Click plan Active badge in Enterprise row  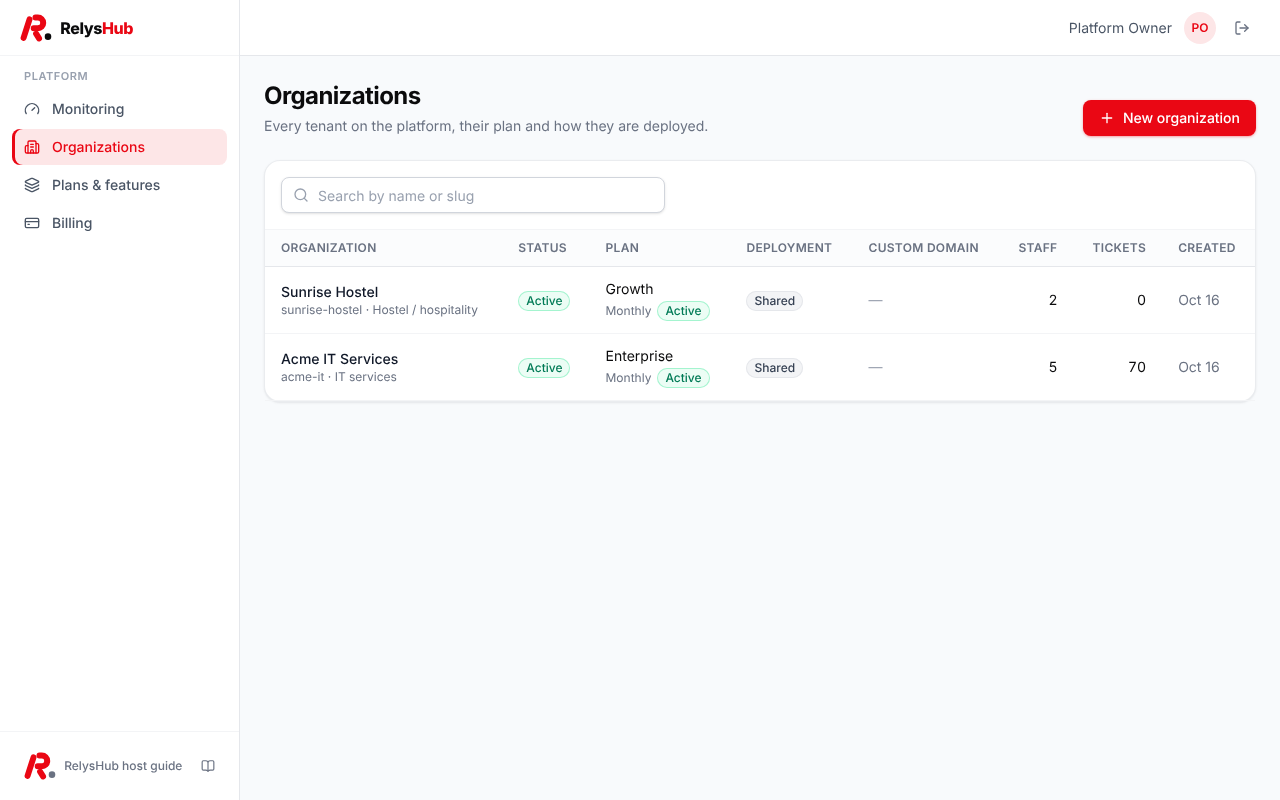(683, 378)
